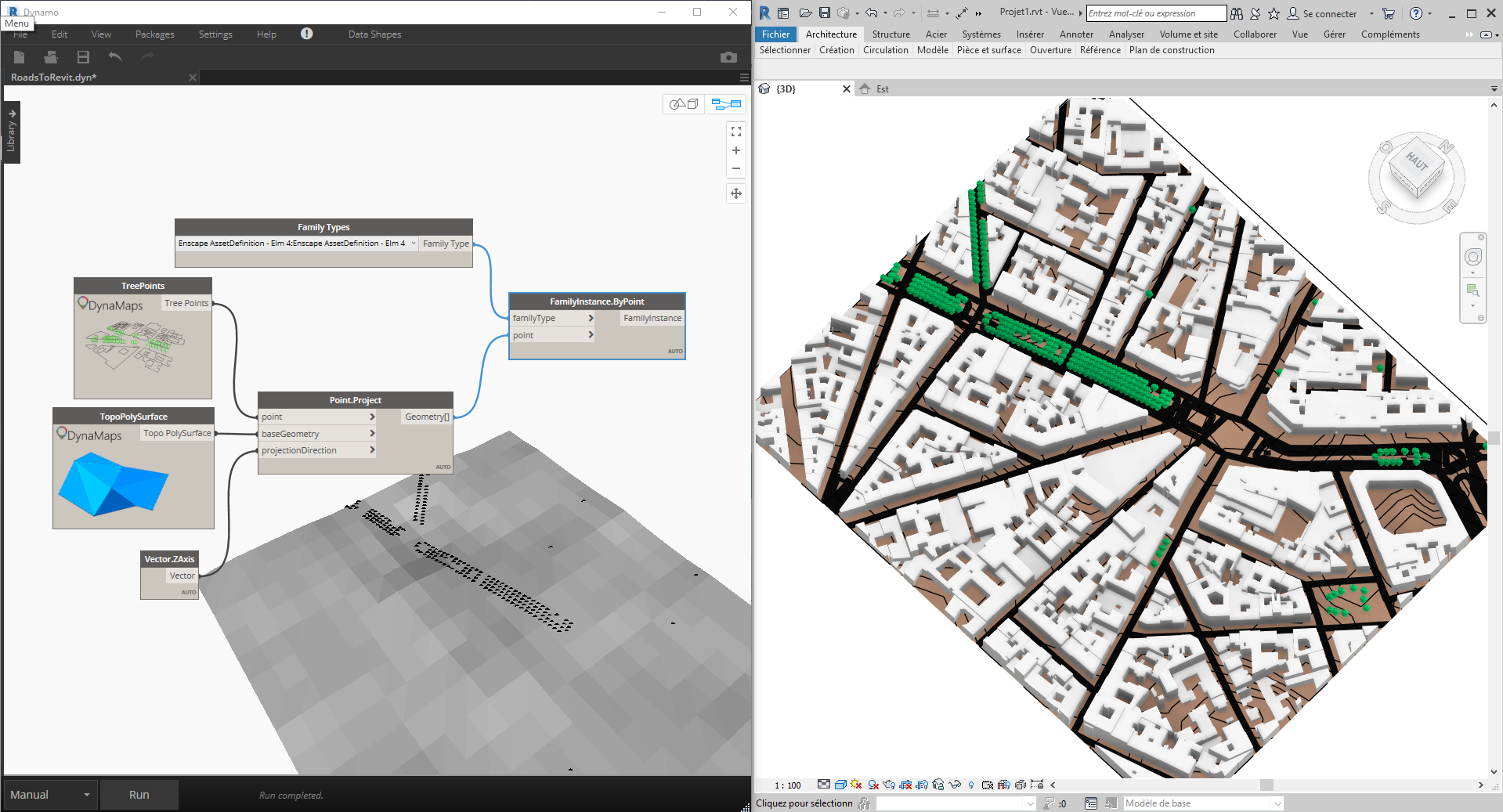The width and height of the screenshot is (1503, 812).
Task: Expand the Manual run mode dropdown
Action: click(86, 795)
